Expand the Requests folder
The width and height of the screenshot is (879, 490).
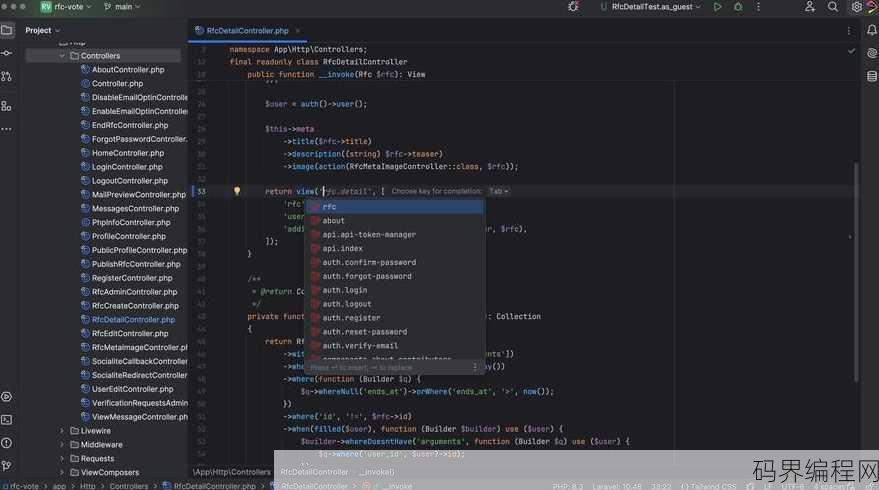(62, 459)
